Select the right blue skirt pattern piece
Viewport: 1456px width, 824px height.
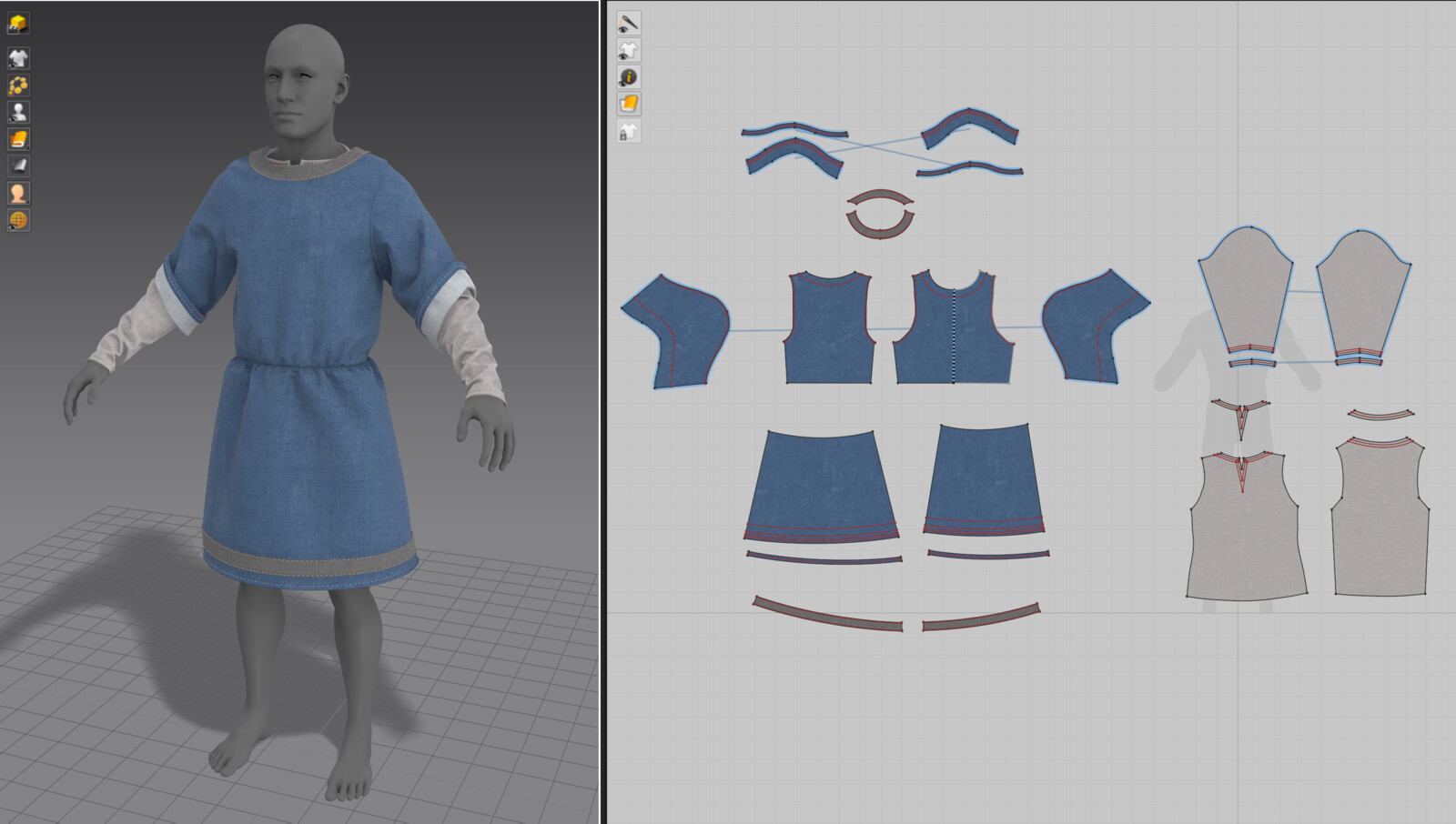(984, 479)
